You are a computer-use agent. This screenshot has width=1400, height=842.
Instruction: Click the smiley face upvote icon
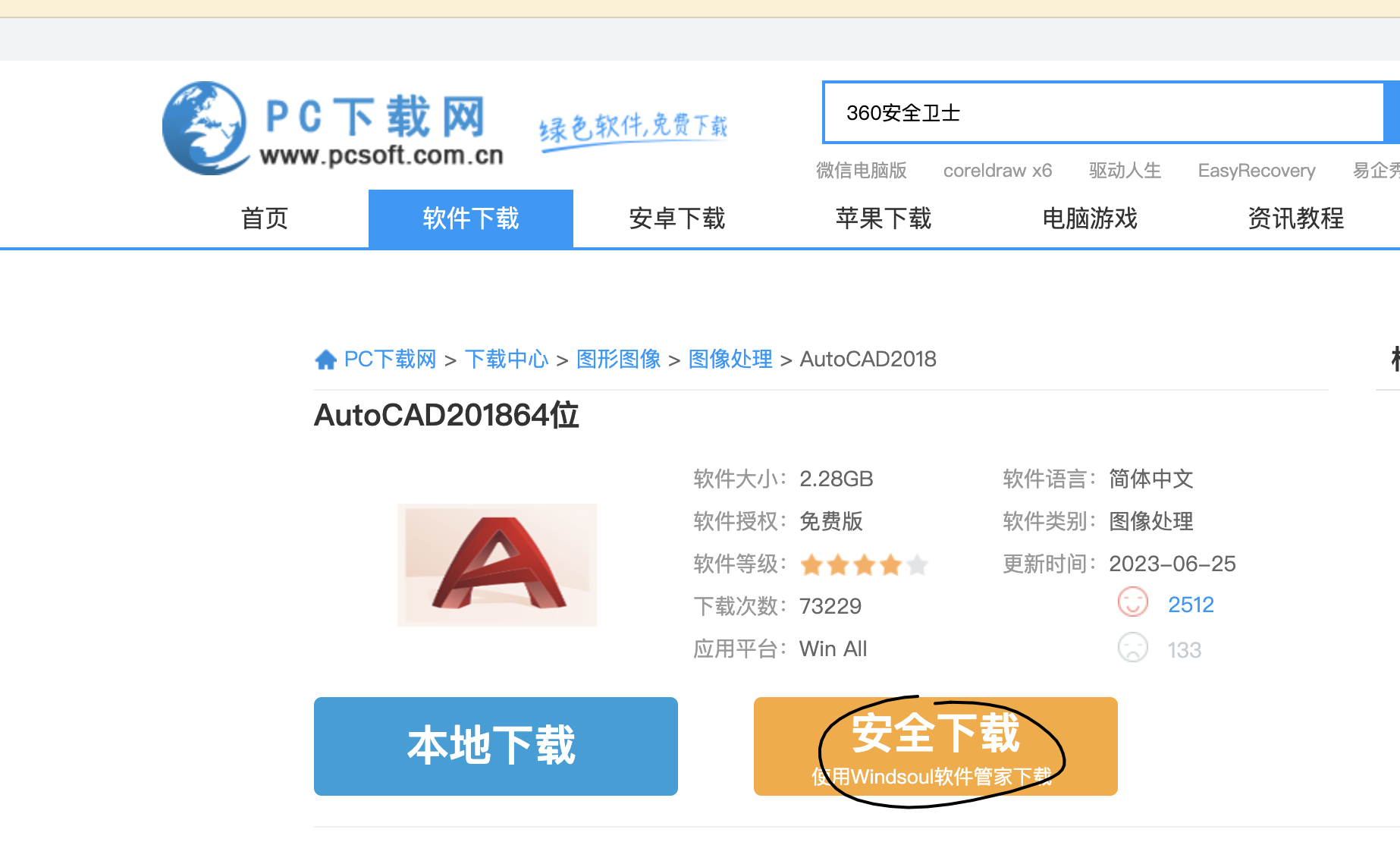1133,602
